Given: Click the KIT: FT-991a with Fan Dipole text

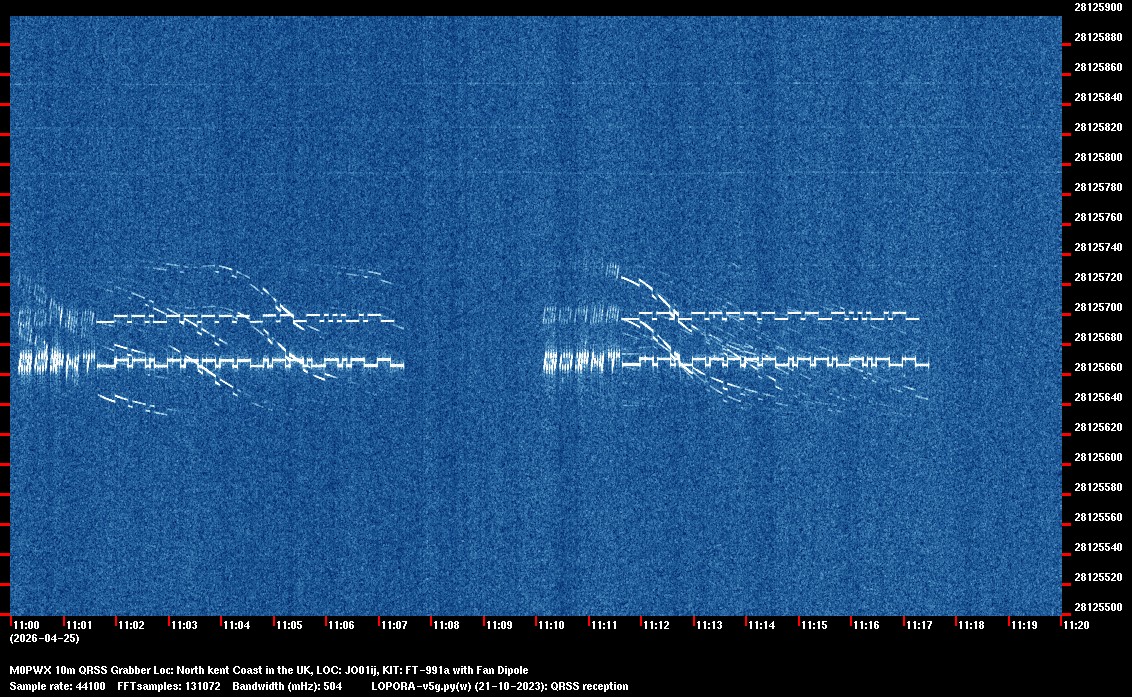Looking at the screenshot, I should tap(461, 670).
